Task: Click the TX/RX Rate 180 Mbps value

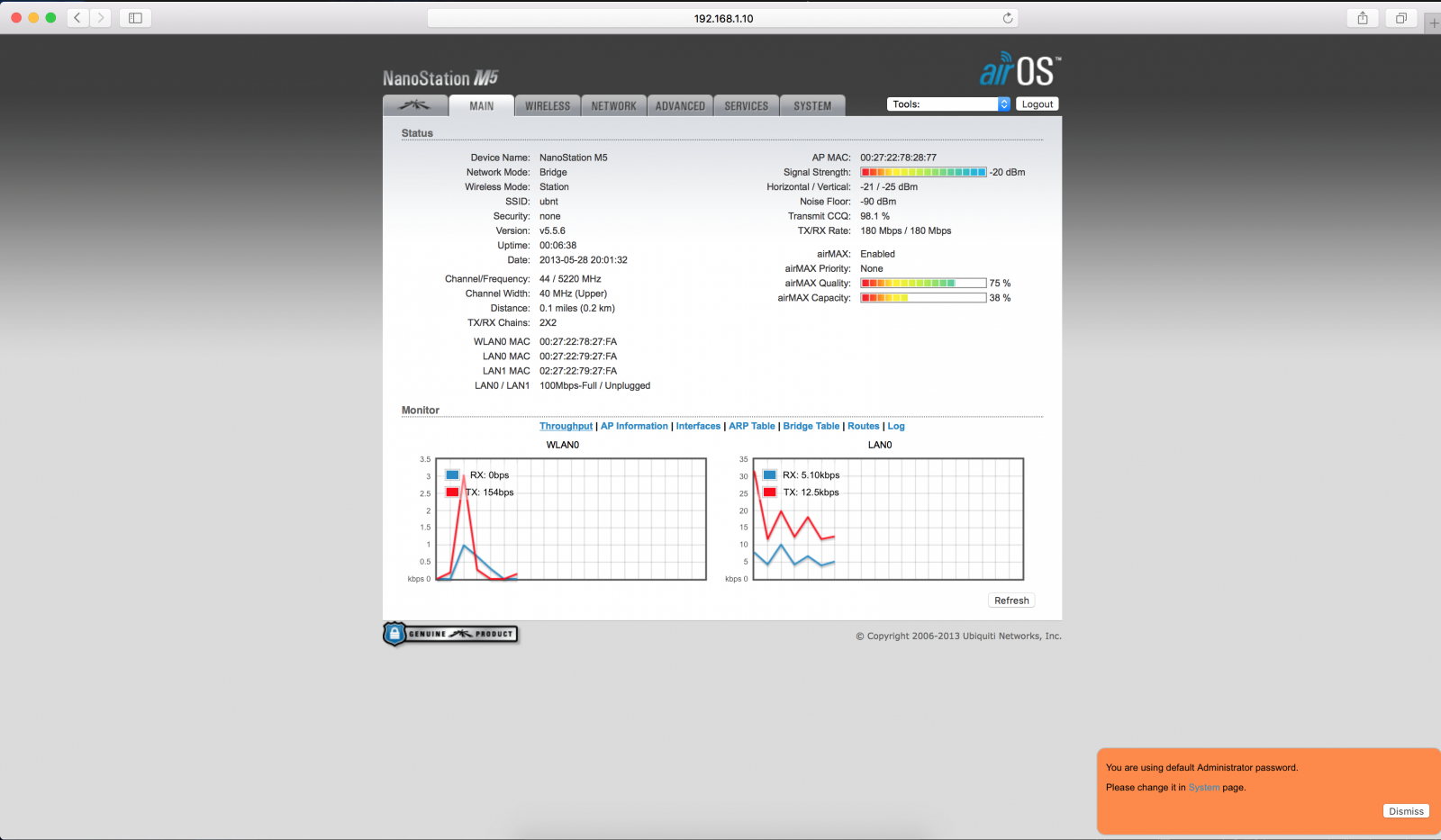Action: pos(905,230)
